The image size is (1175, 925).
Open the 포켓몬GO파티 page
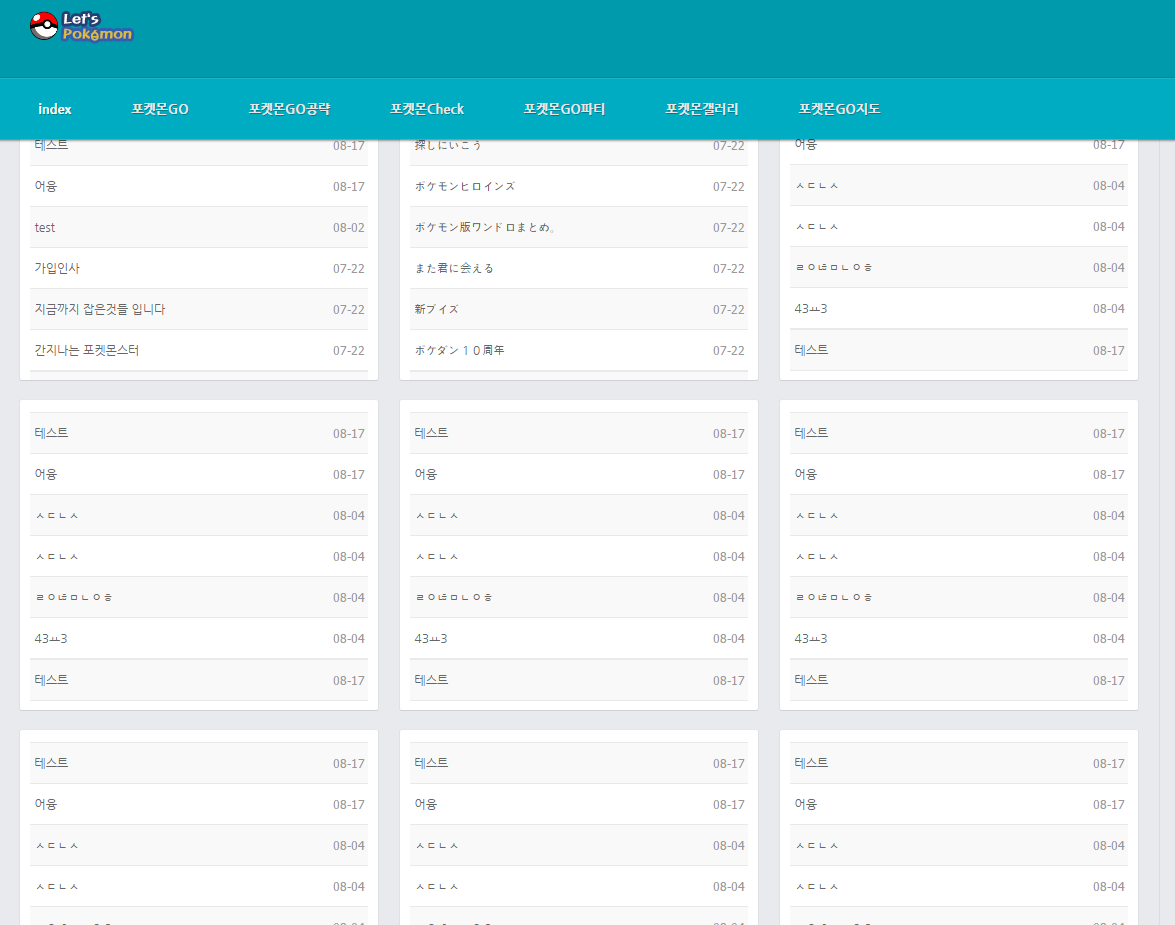point(564,109)
